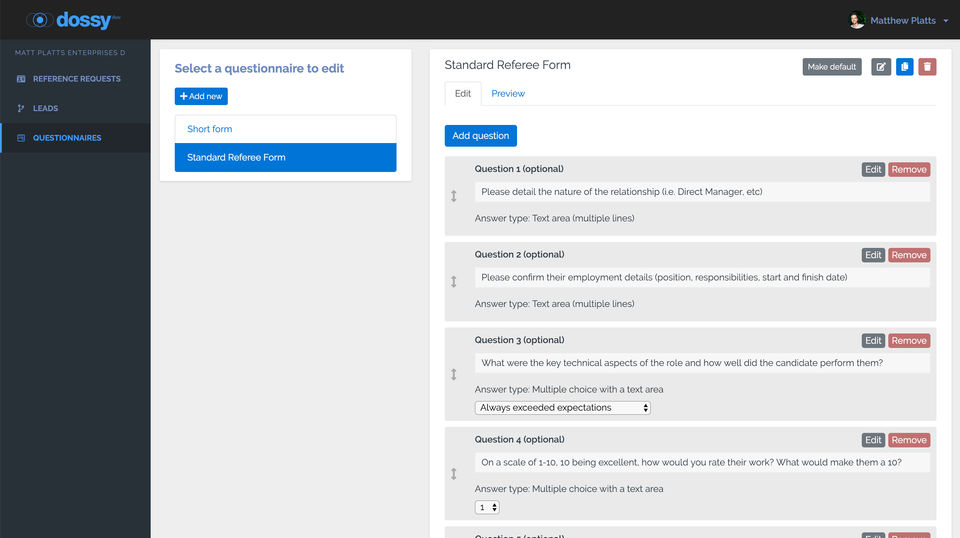Open the 1-10 rating dropdown in Question 4
960x538 pixels.
pos(487,507)
